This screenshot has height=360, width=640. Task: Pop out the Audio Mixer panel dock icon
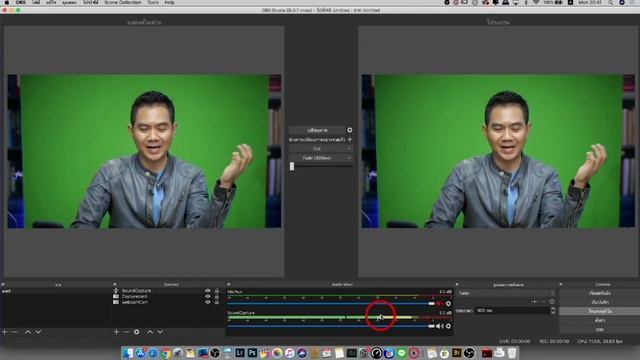tap(229, 284)
